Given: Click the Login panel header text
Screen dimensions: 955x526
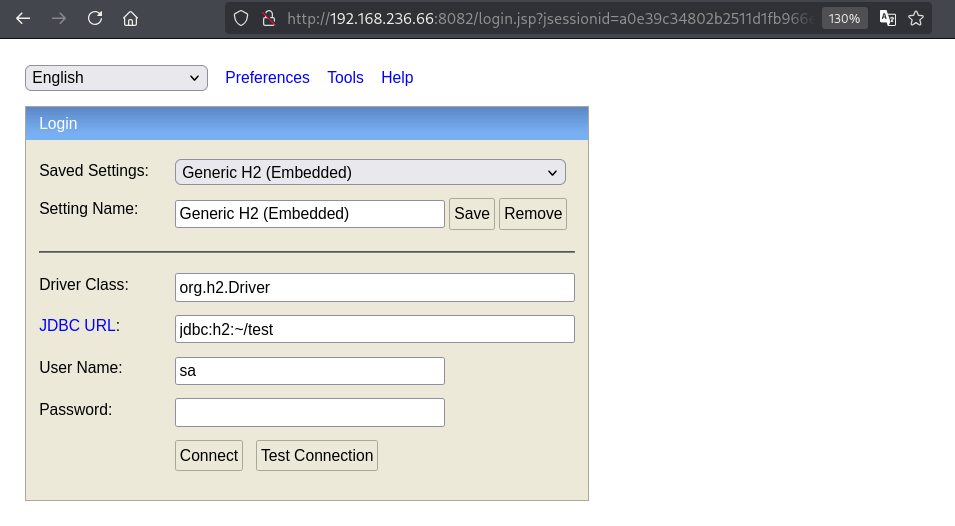Looking at the screenshot, I should click(x=58, y=123).
